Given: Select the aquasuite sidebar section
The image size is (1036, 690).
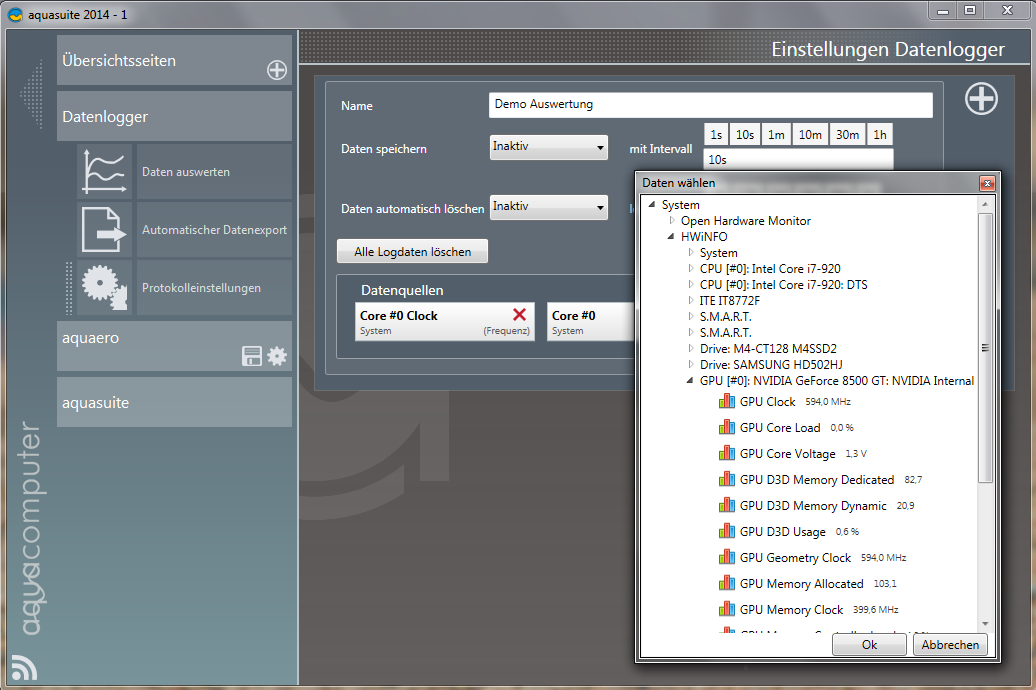Looking at the screenshot, I should (x=174, y=402).
